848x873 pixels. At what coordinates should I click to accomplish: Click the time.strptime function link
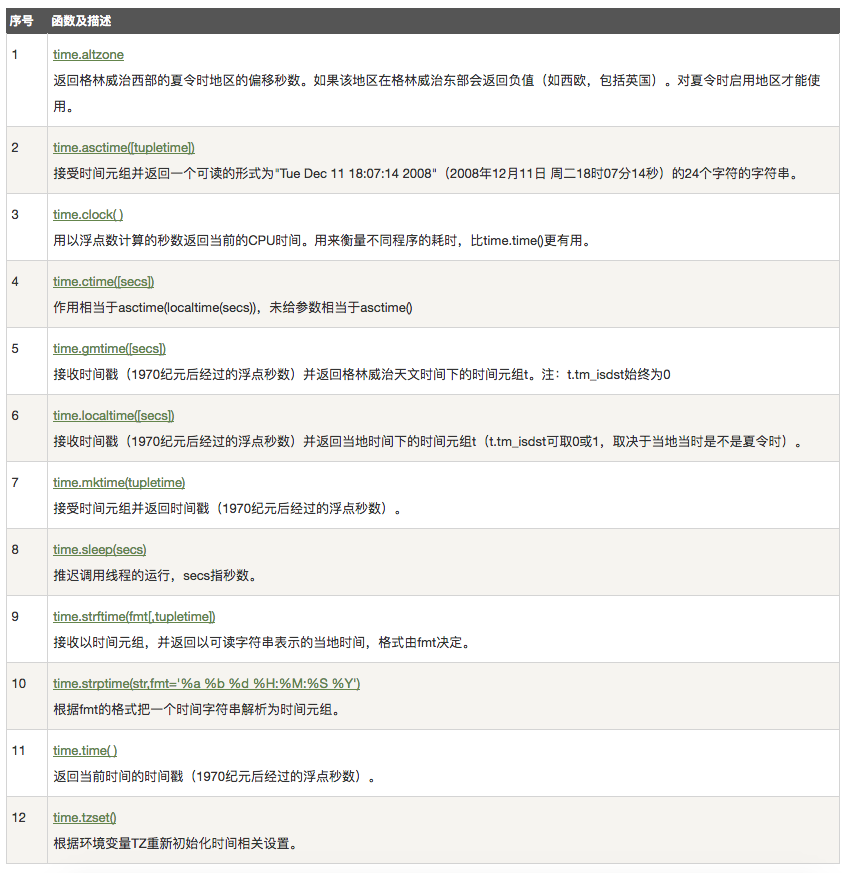click(206, 684)
